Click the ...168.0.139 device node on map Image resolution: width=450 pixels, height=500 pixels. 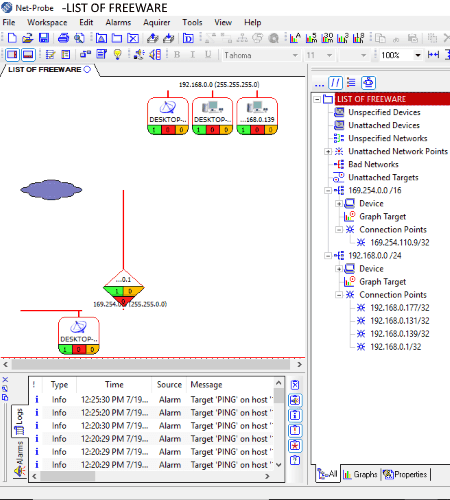pos(257,116)
